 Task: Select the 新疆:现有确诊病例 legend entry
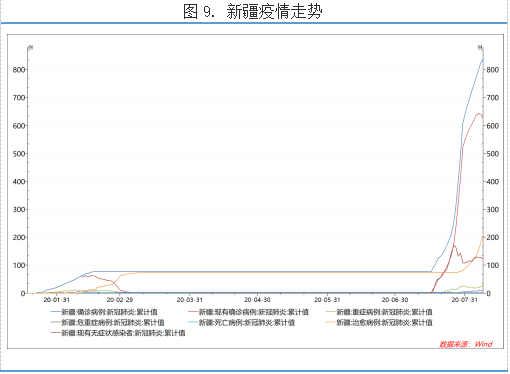tap(248, 312)
